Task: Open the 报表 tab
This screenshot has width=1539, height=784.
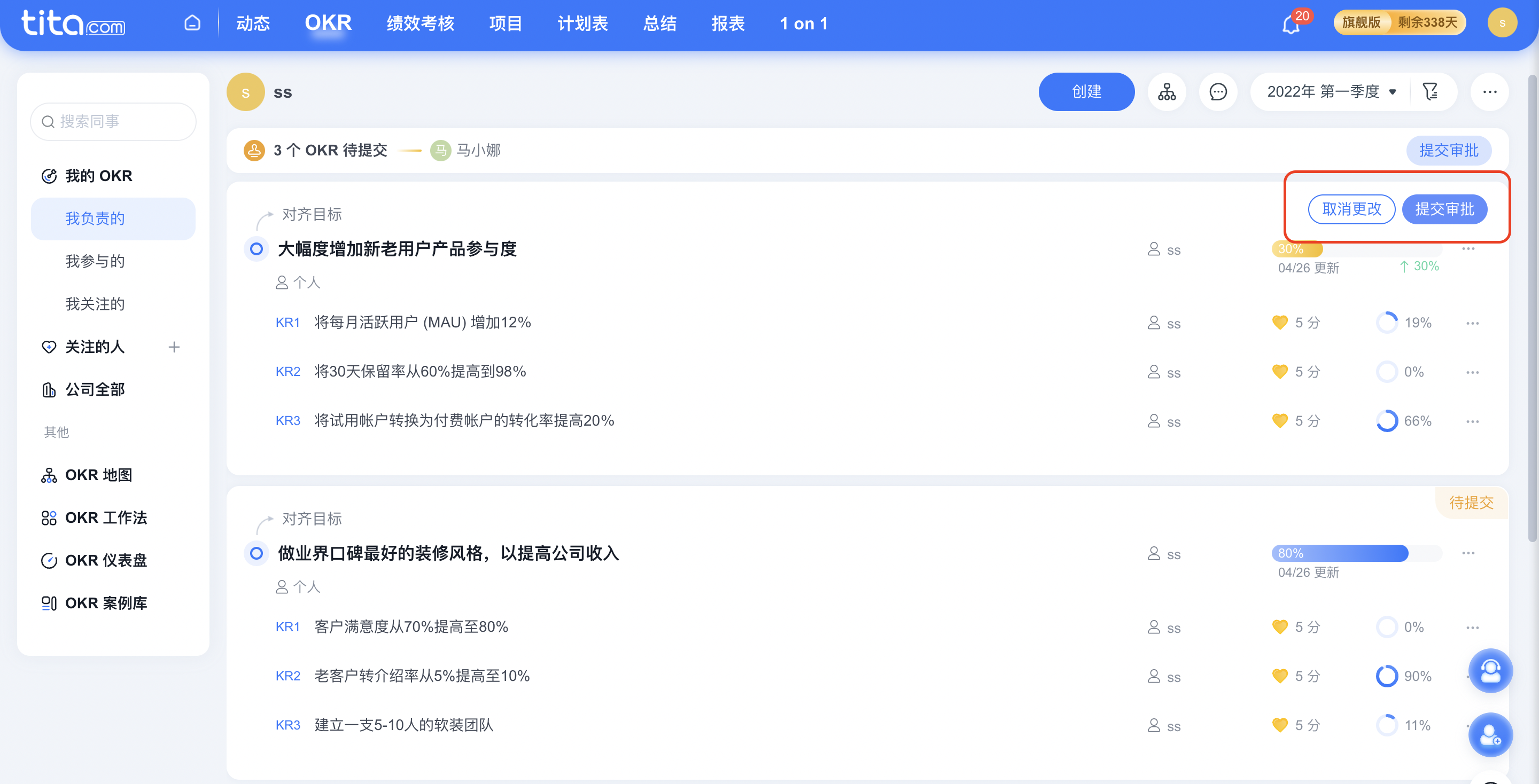Action: click(728, 23)
